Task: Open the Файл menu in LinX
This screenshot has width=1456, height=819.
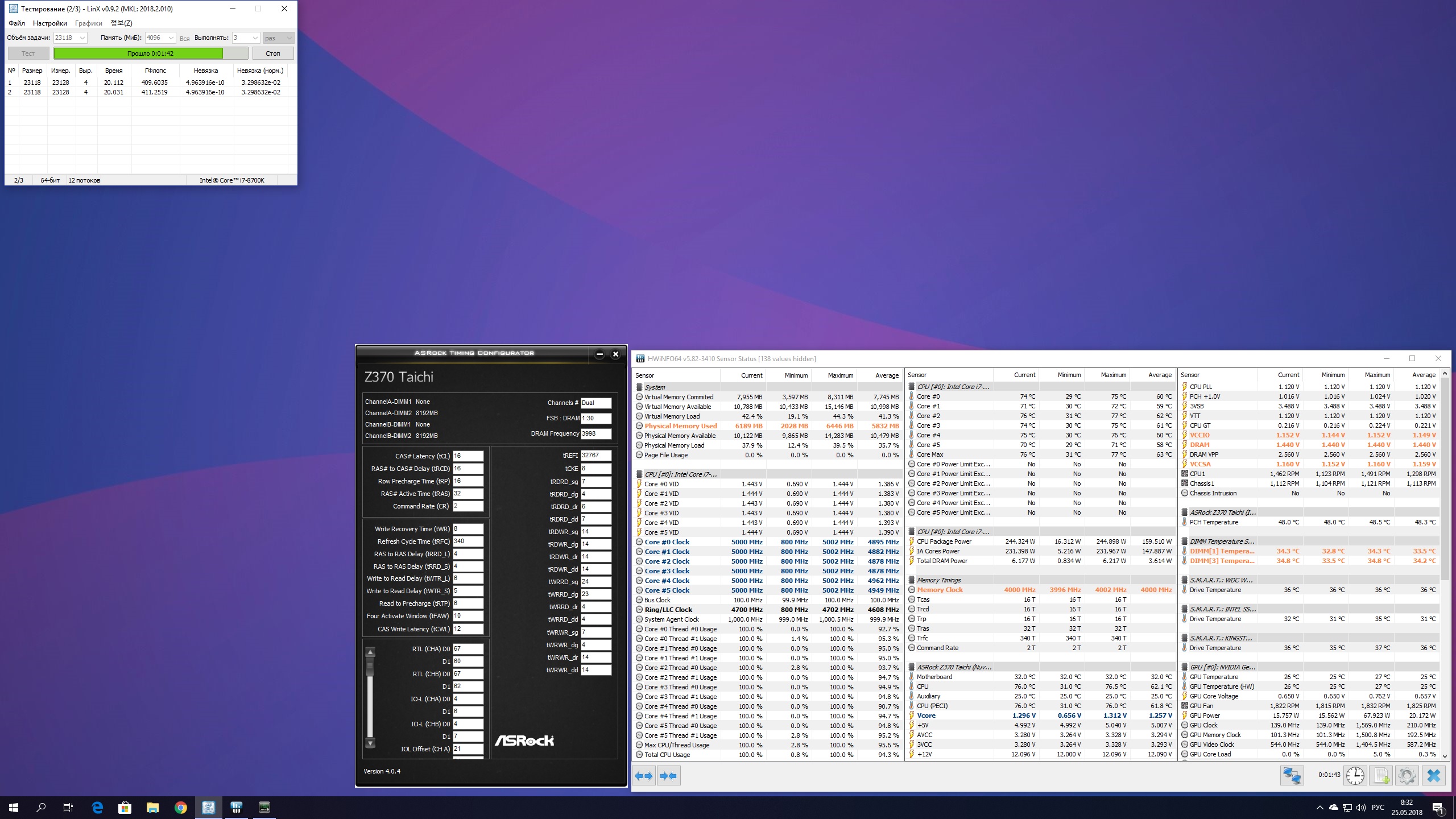Action: pyautogui.click(x=16, y=23)
